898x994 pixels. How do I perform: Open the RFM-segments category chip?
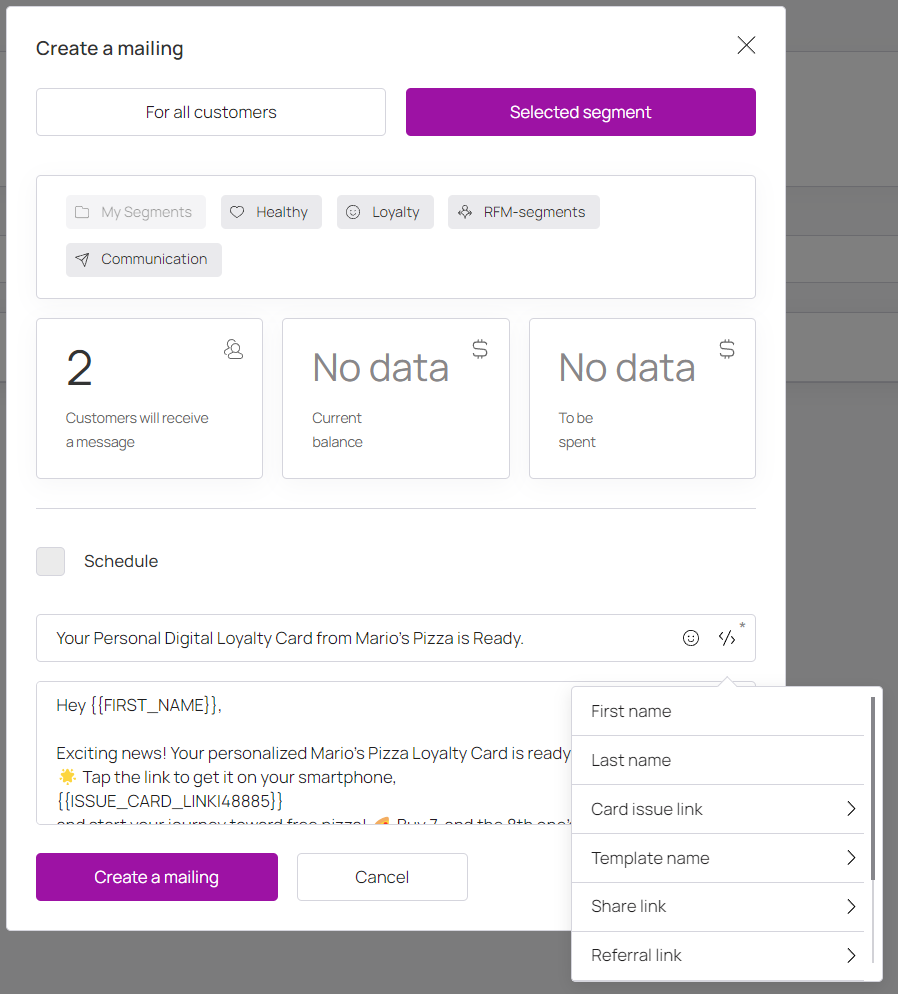[523, 212]
